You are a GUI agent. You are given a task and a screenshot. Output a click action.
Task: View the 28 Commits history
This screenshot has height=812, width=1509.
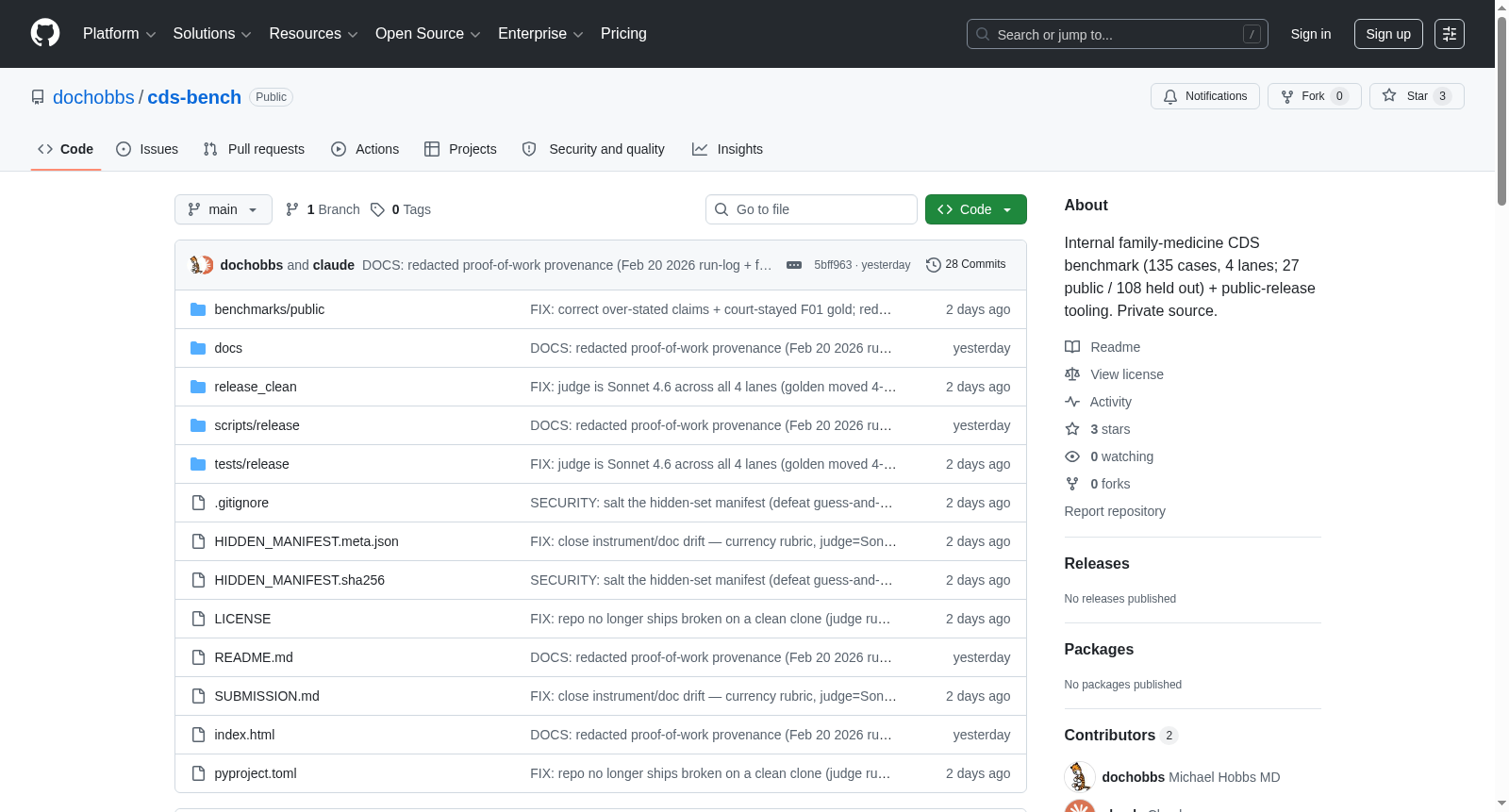[967, 265]
